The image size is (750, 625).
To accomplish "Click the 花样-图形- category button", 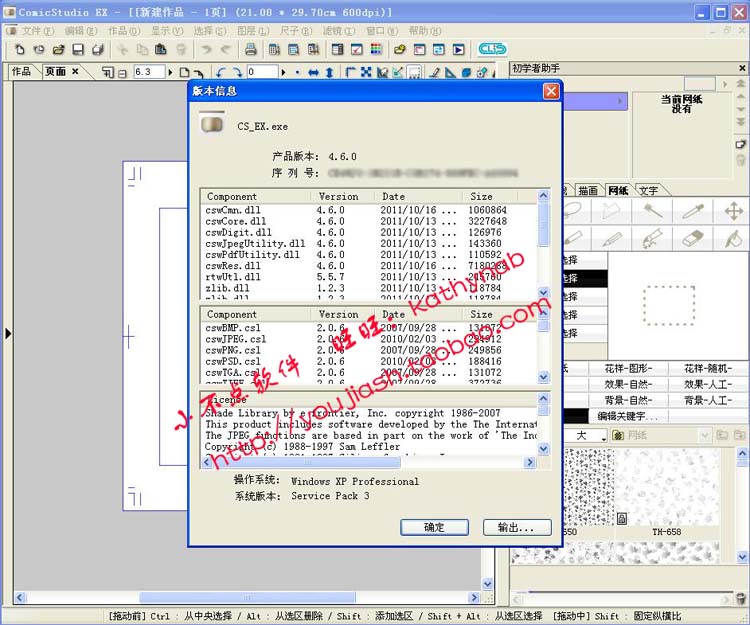I will pyautogui.click(x=628, y=368).
